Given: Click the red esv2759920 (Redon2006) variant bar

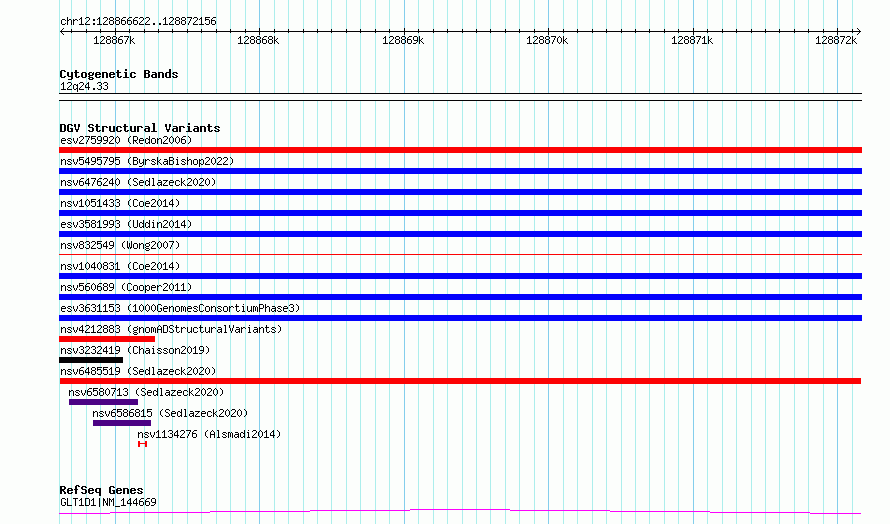Looking at the screenshot, I should (x=460, y=150).
